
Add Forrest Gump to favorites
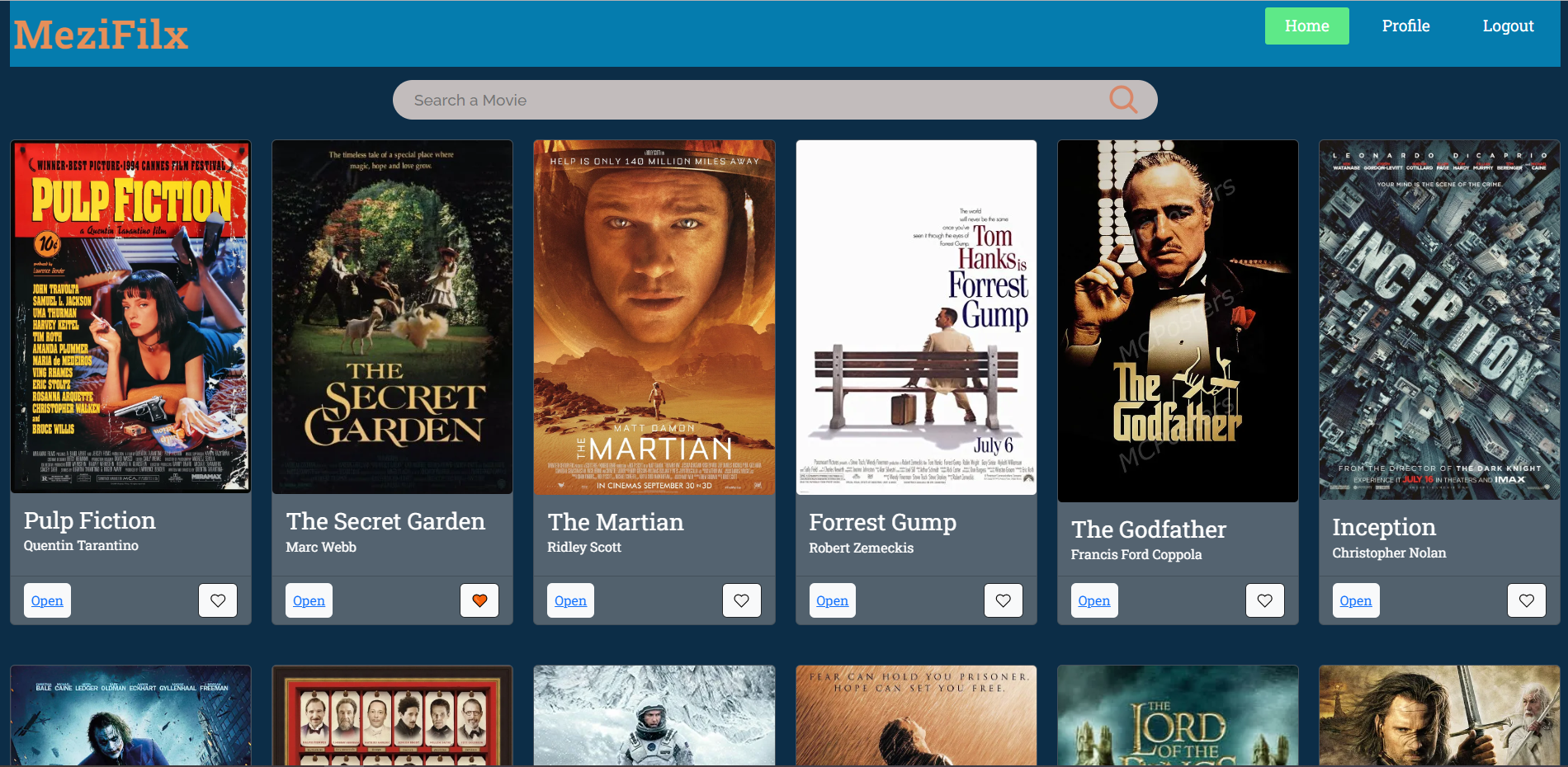point(1003,600)
